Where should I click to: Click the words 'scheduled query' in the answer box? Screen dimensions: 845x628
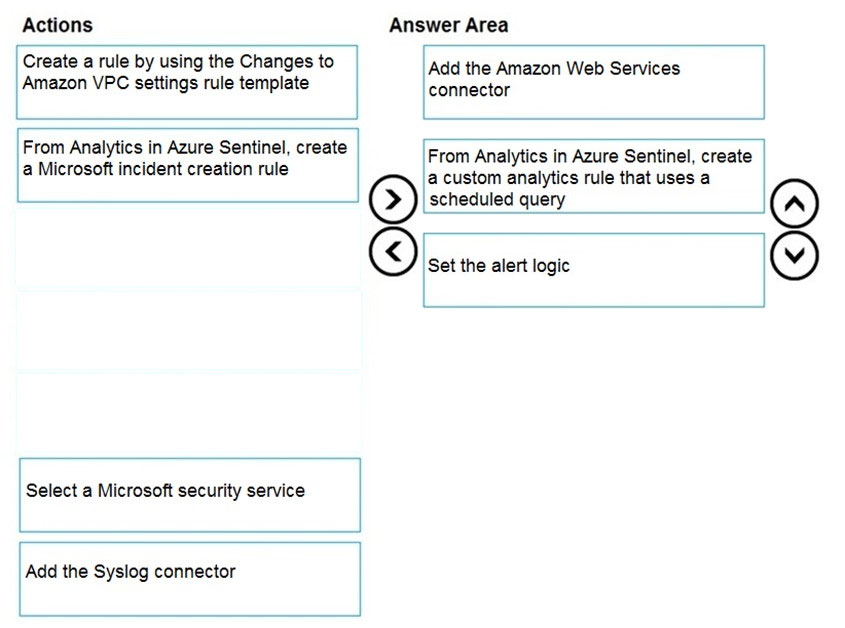[497, 200]
